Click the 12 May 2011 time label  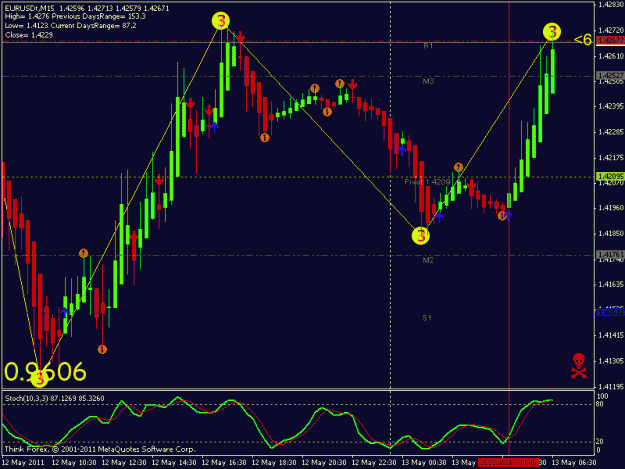pos(23,463)
